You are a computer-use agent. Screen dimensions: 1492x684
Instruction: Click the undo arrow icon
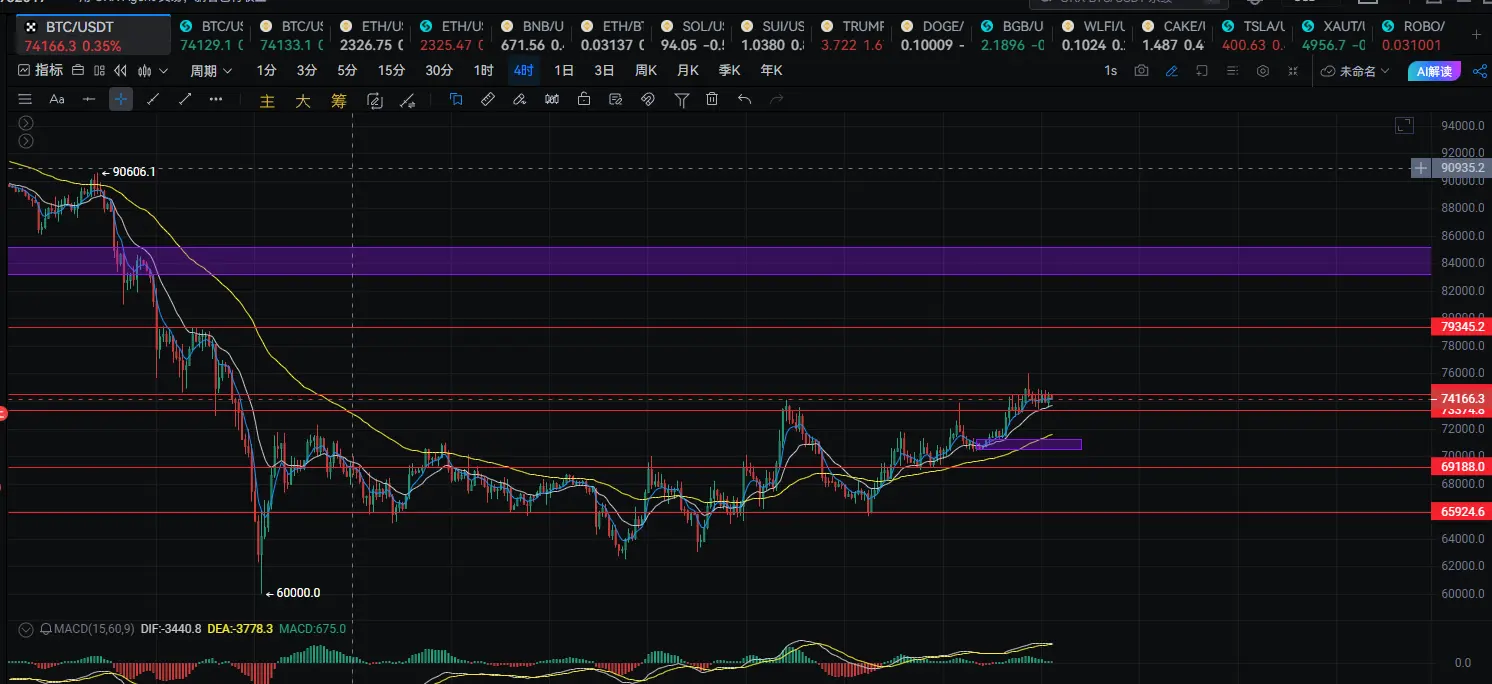tap(744, 99)
